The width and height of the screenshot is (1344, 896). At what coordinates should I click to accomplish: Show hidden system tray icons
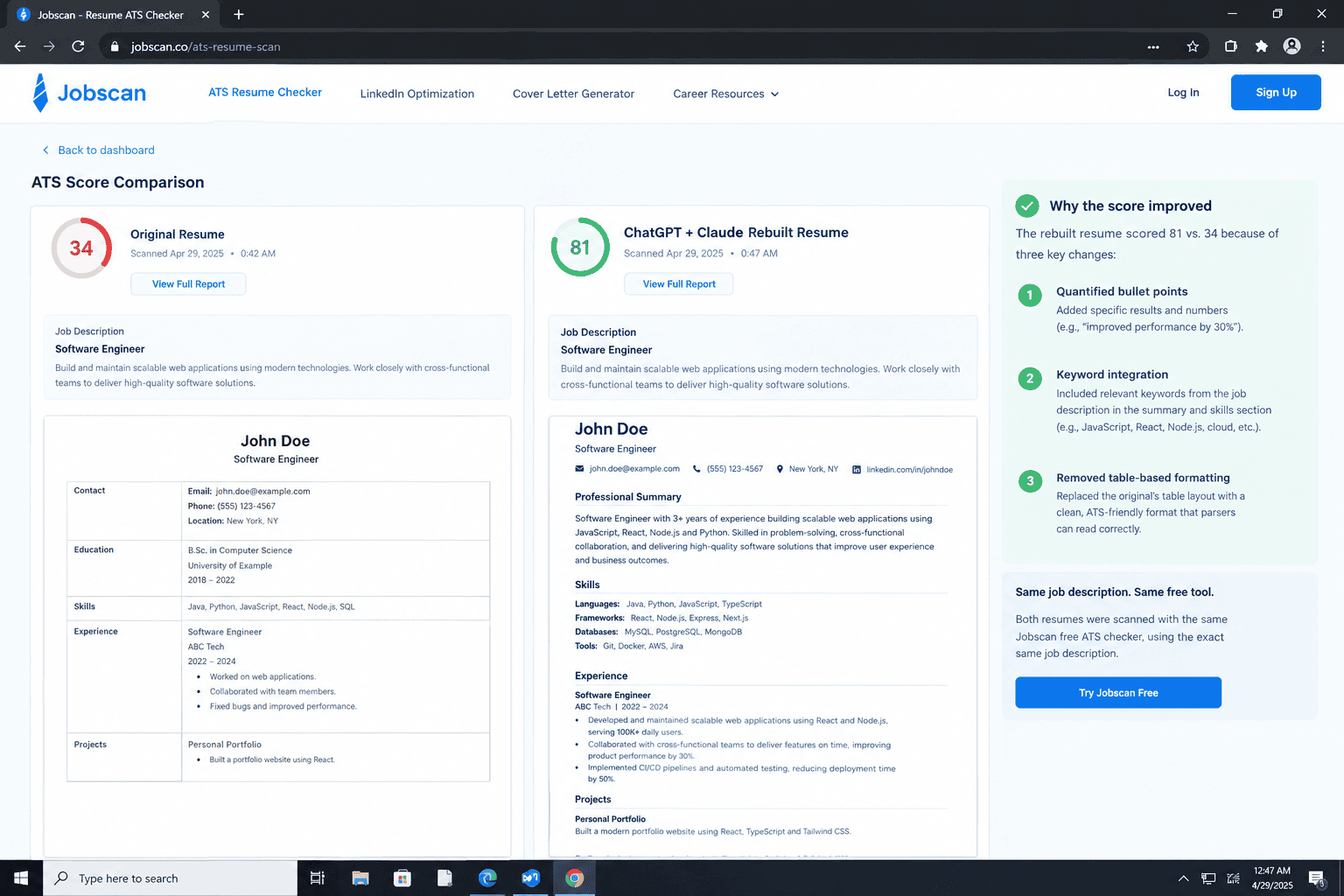[1183, 878]
